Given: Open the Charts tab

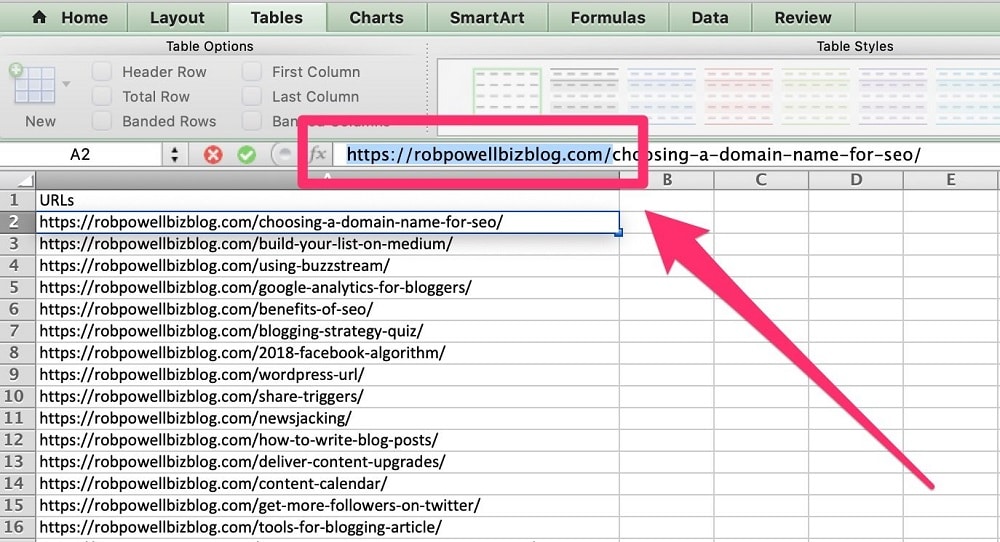Looking at the screenshot, I should click(376, 17).
